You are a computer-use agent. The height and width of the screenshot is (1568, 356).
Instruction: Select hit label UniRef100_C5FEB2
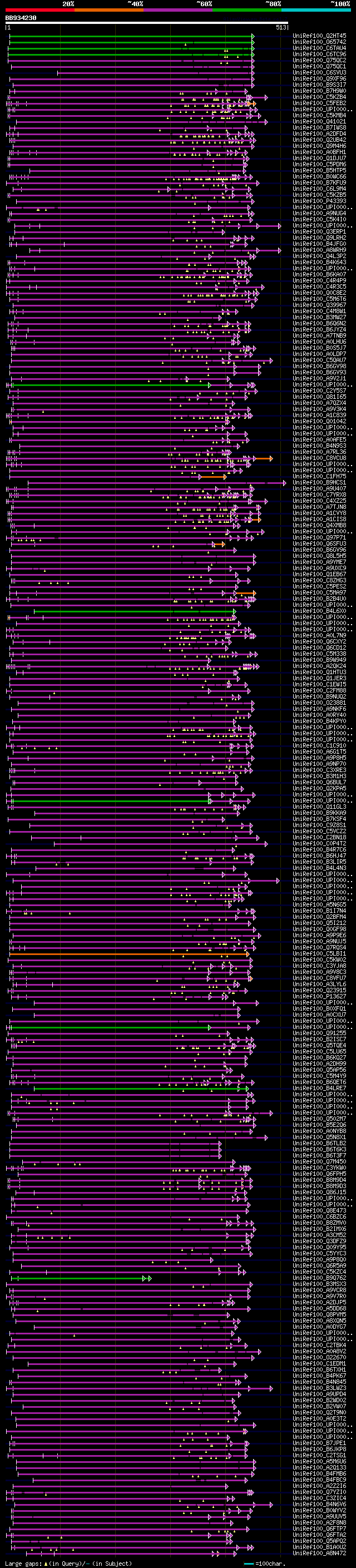click(319, 103)
